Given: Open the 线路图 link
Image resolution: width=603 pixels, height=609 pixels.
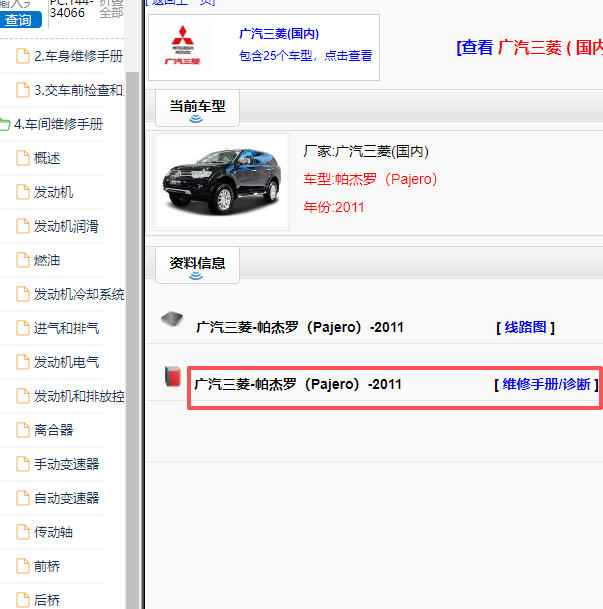Looking at the screenshot, I should pos(525,327).
